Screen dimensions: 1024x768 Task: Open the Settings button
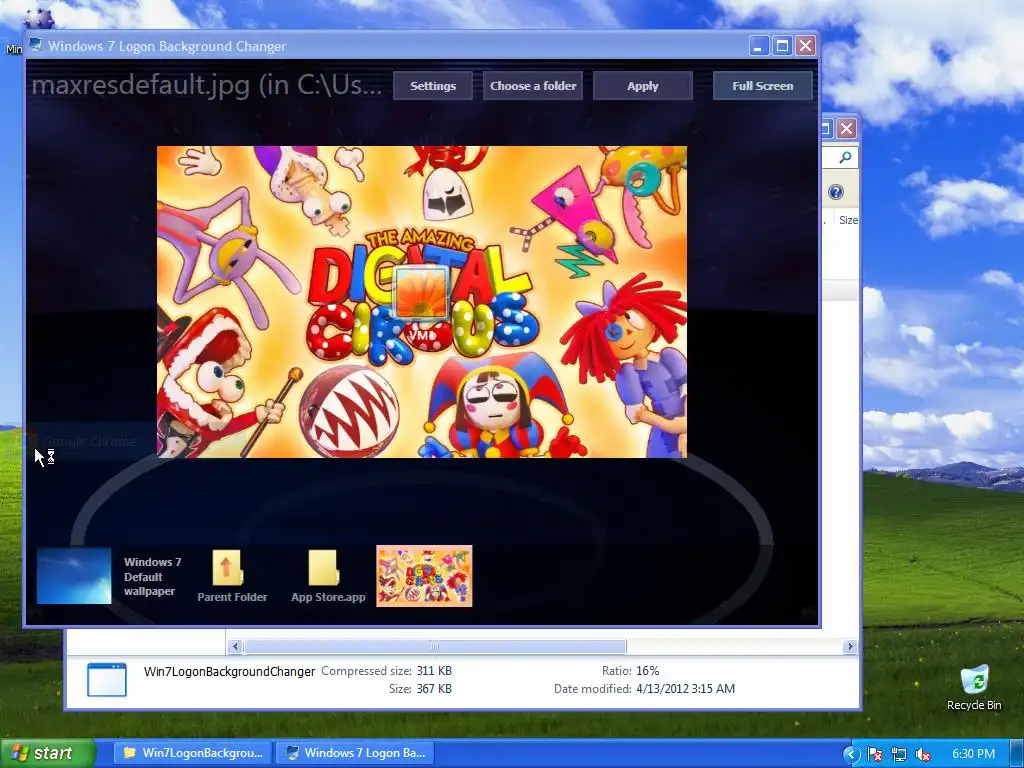432,86
